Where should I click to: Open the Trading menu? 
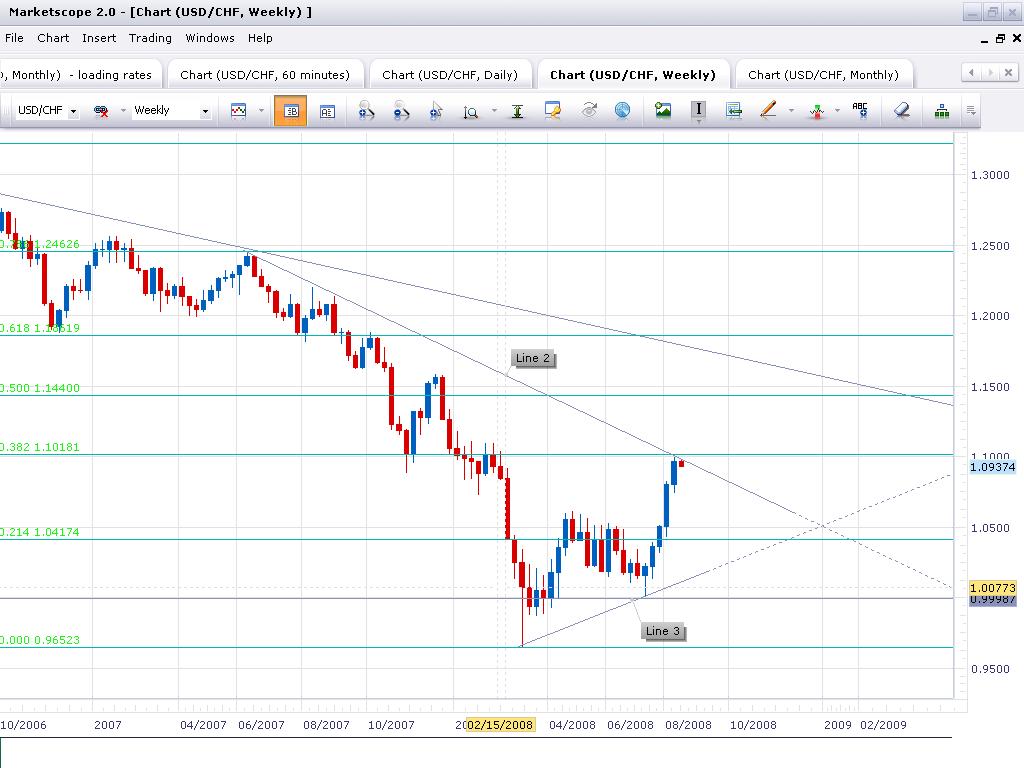(150, 38)
